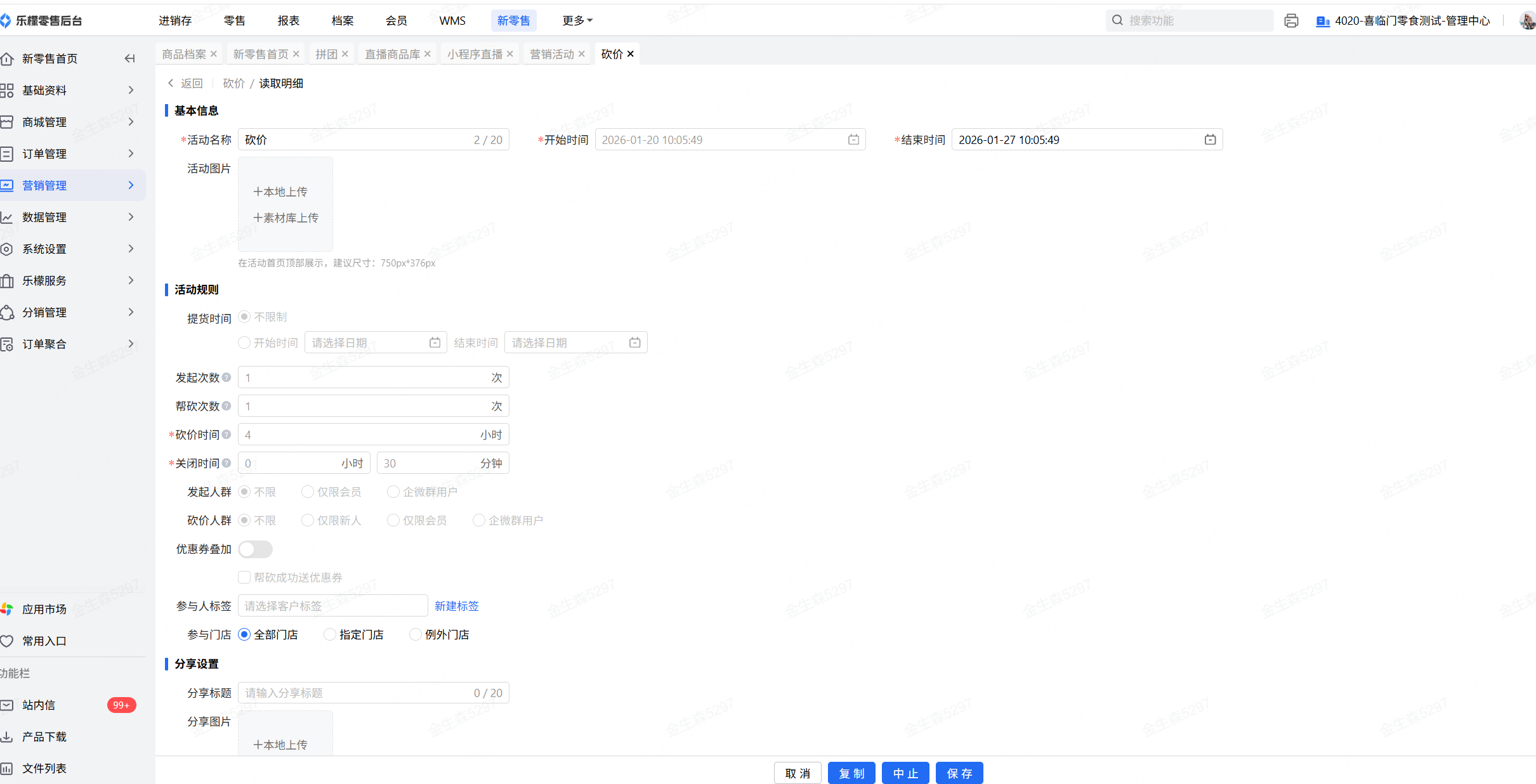Open 应用市场 from sidebar
Image resolution: width=1536 pixels, height=784 pixels.
(44, 609)
